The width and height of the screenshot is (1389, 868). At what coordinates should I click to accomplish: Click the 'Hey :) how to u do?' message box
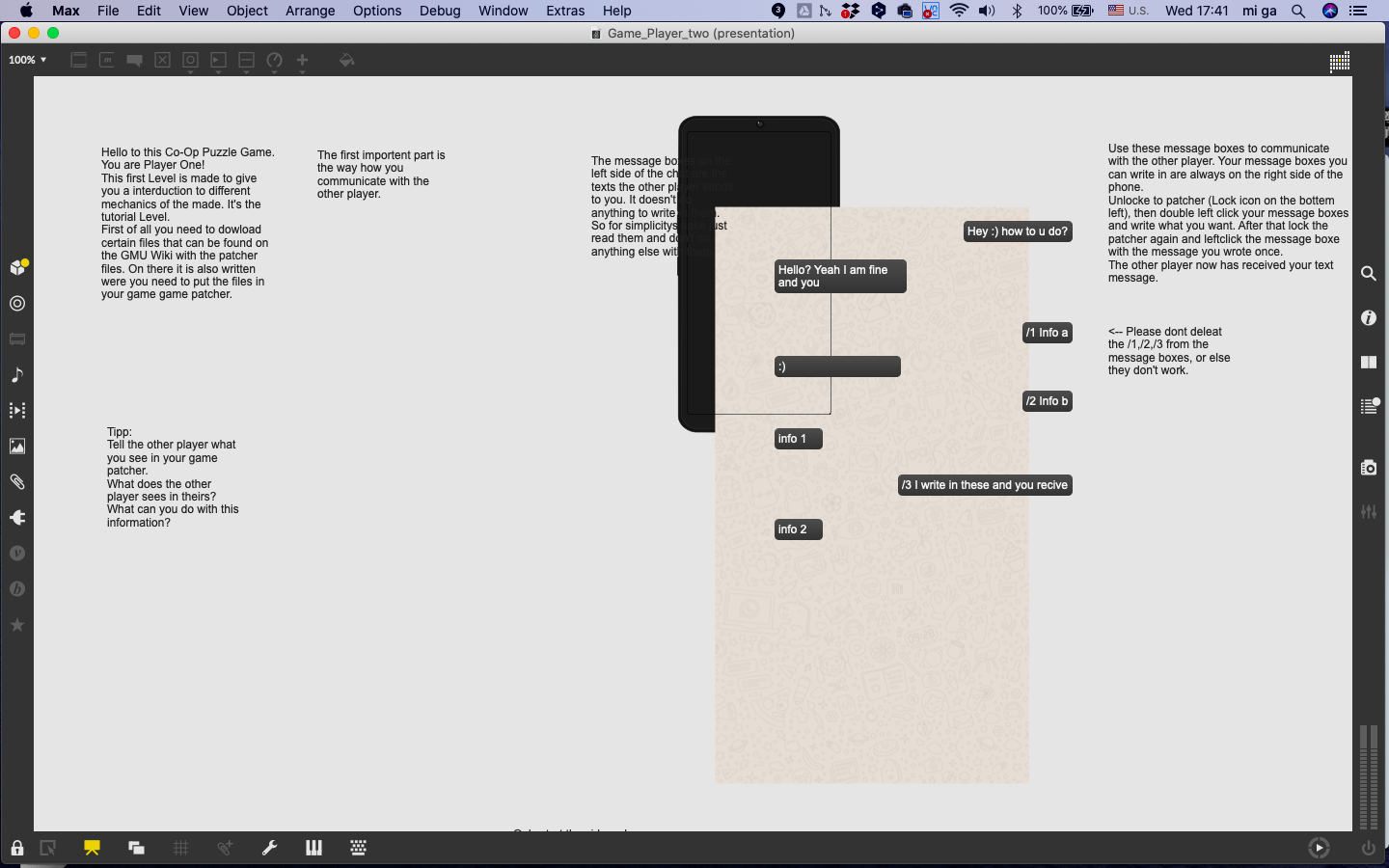click(x=1018, y=231)
